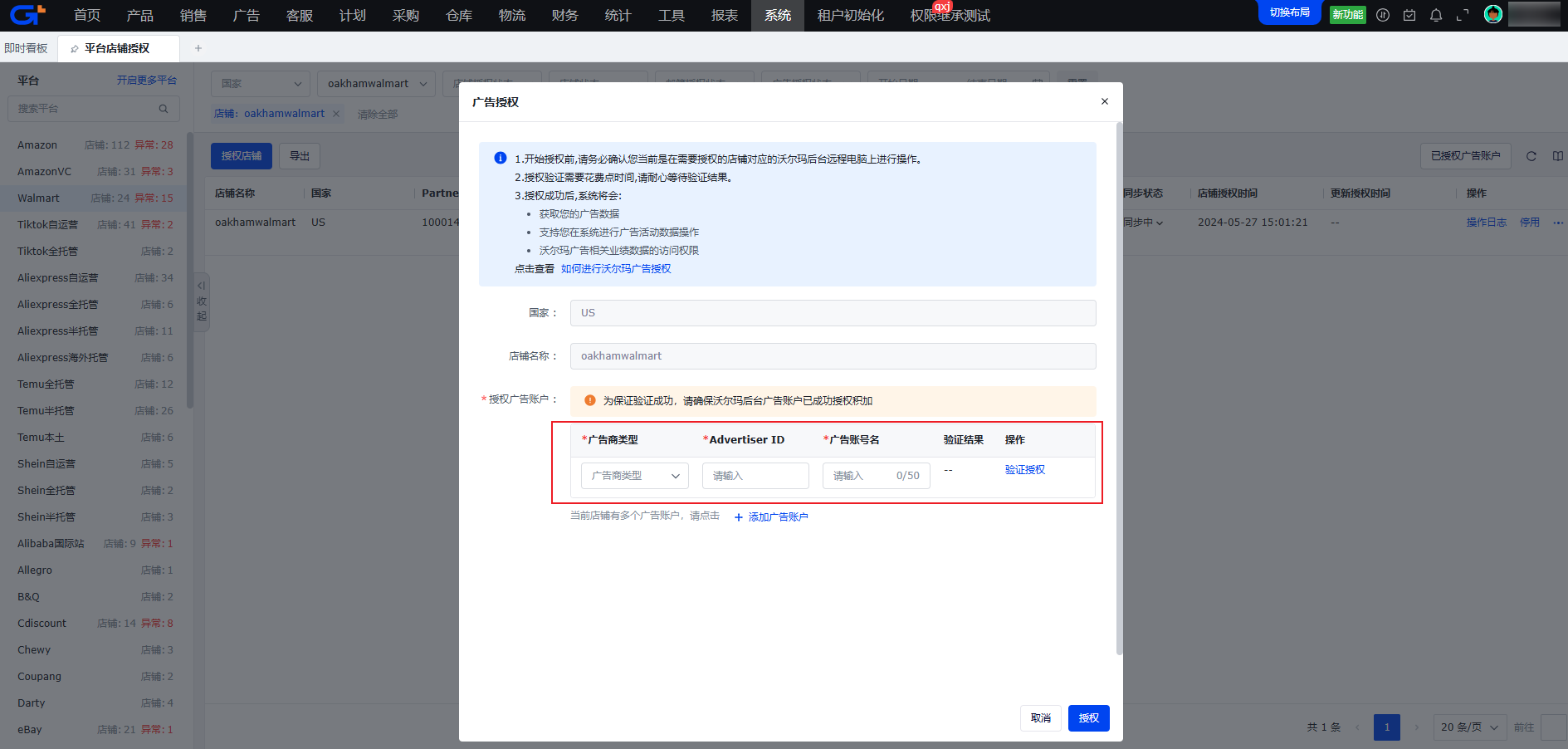Close the 广告授权 dialog
The width and height of the screenshot is (1568, 749).
(1105, 101)
